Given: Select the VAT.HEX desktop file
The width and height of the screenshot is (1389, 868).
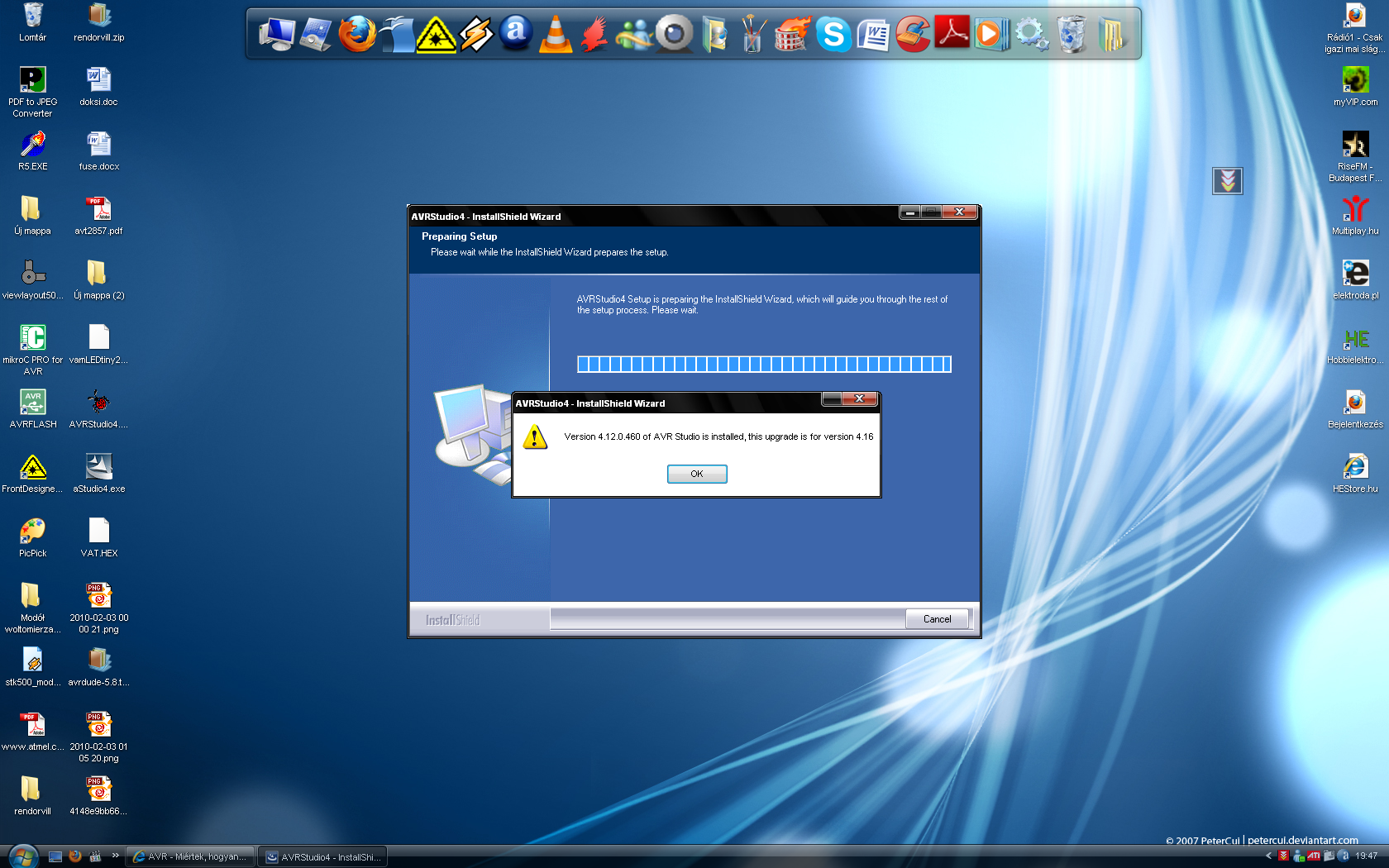Looking at the screenshot, I should 99,538.
